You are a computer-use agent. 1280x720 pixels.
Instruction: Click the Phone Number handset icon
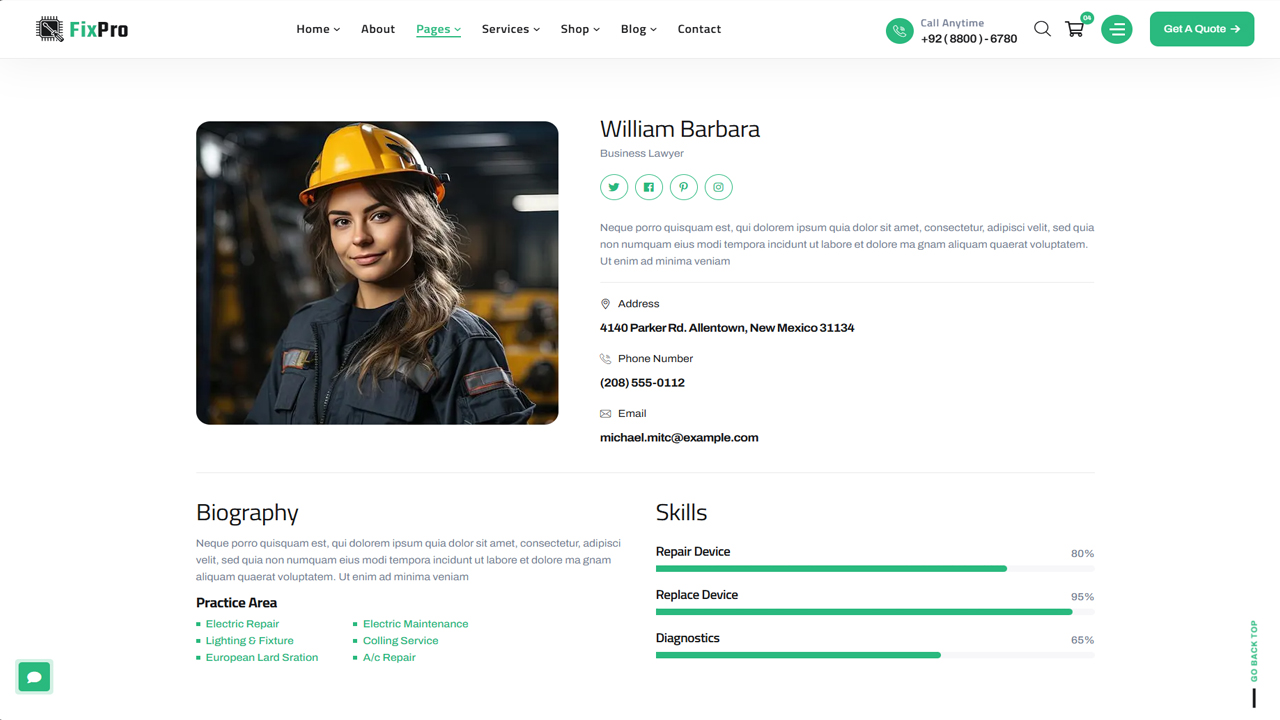(605, 359)
